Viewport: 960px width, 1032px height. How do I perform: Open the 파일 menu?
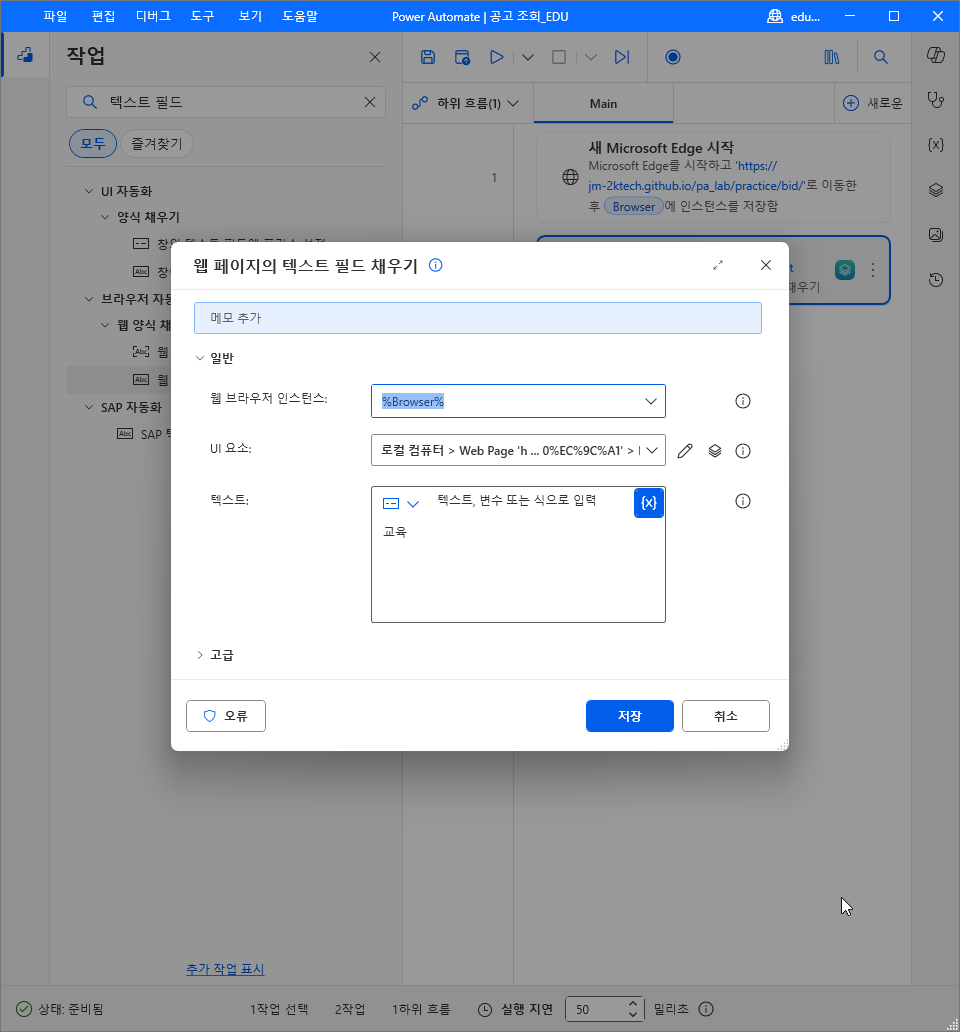pyautogui.click(x=55, y=16)
